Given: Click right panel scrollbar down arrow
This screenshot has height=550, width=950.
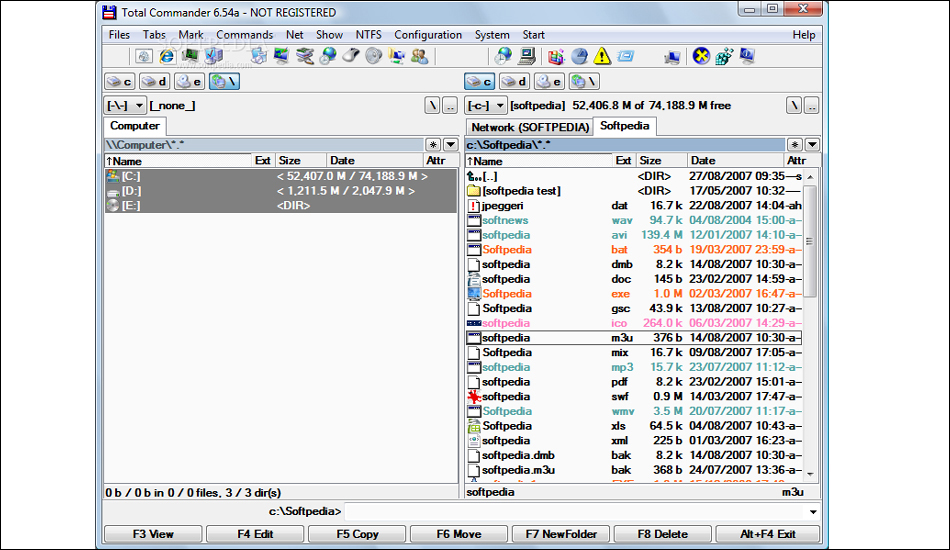Looking at the screenshot, I should click(810, 474).
